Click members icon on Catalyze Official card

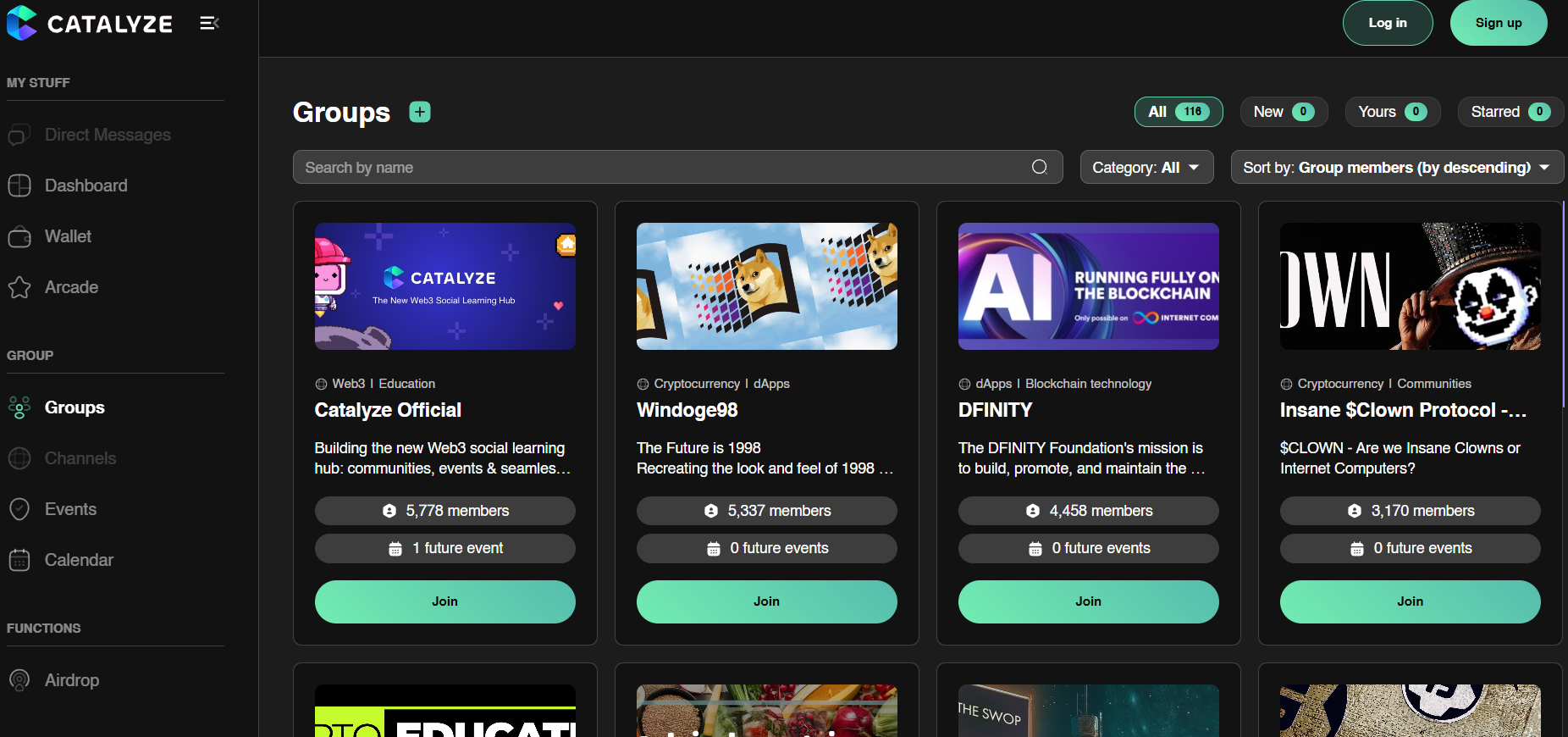(x=389, y=511)
